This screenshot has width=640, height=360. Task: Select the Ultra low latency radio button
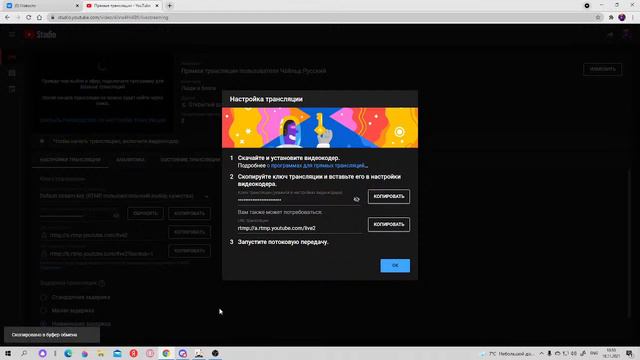[44, 324]
